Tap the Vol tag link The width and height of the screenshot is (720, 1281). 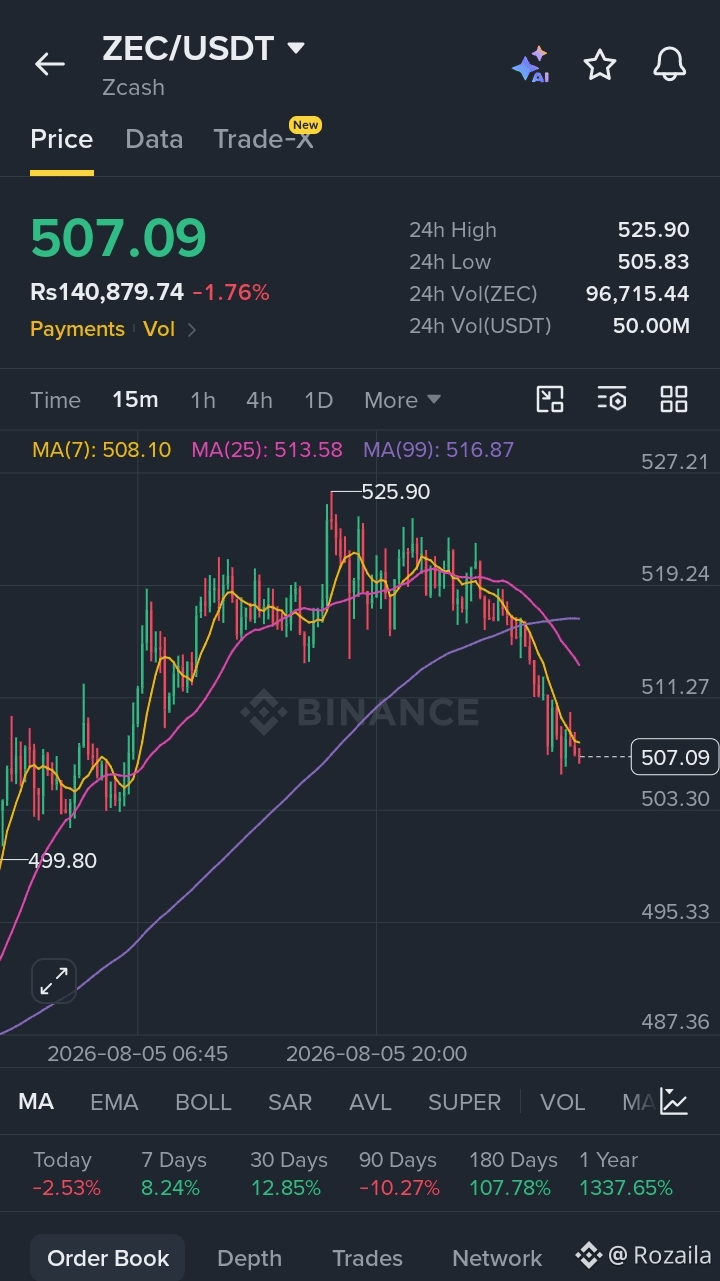[x=159, y=329]
